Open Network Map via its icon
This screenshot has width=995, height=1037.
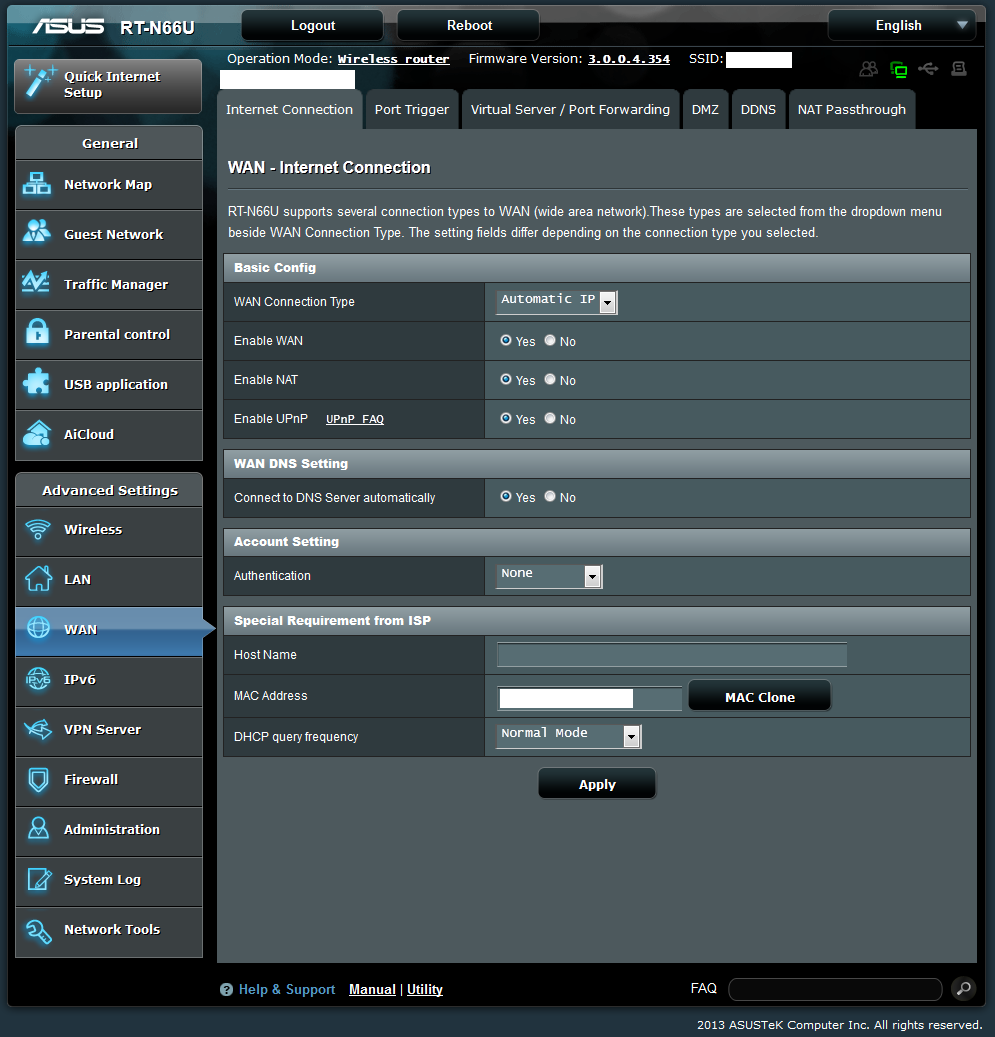(37, 184)
